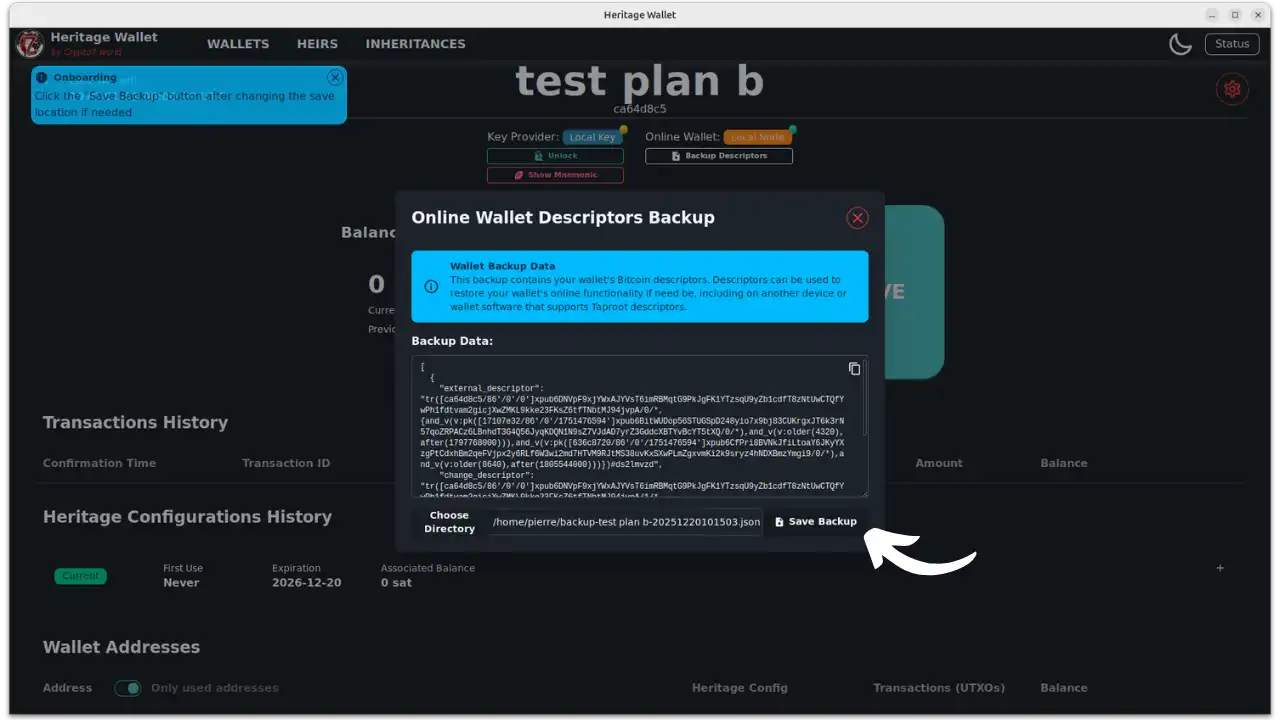Image resolution: width=1280 pixels, height=720 pixels.
Task: Open wallet settings gear icon
Action: 1232,89
